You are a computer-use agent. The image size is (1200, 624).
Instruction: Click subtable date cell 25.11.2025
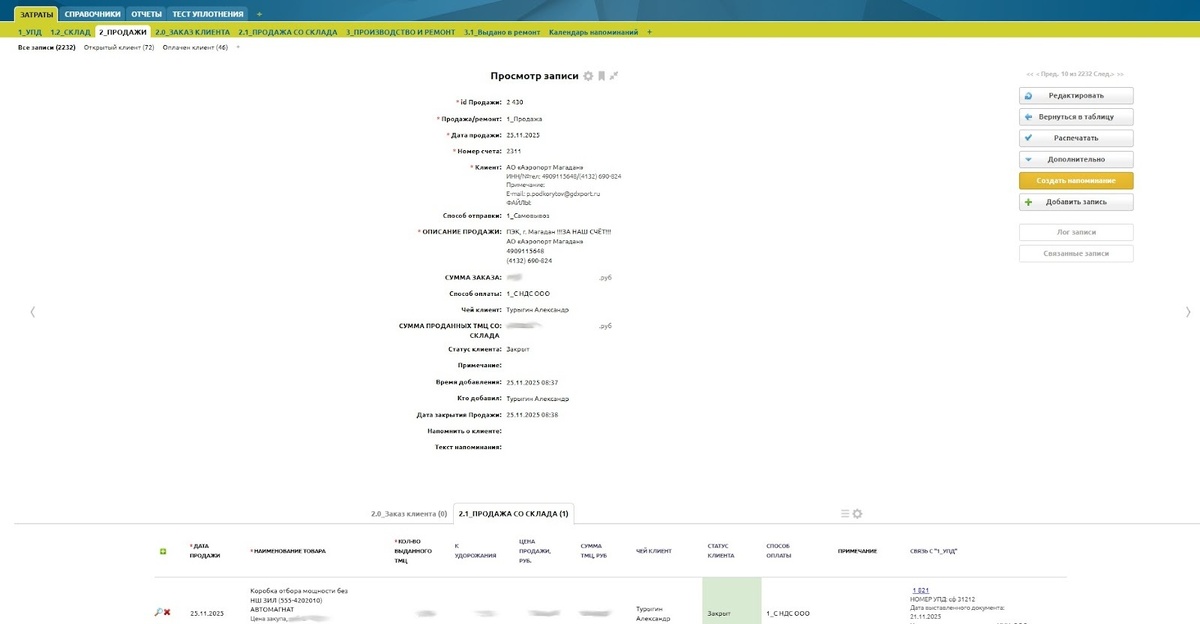(207, 612)
